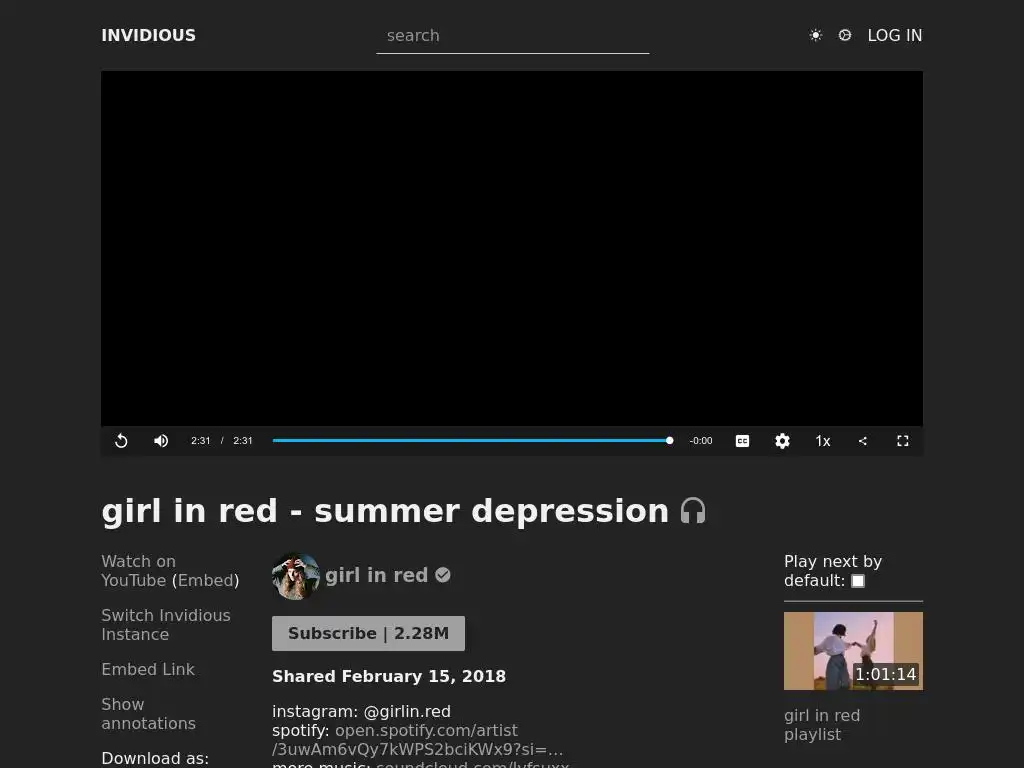Click Shared February 15, 2018 text
This screenshot has width=1024, height=768.
389,677
